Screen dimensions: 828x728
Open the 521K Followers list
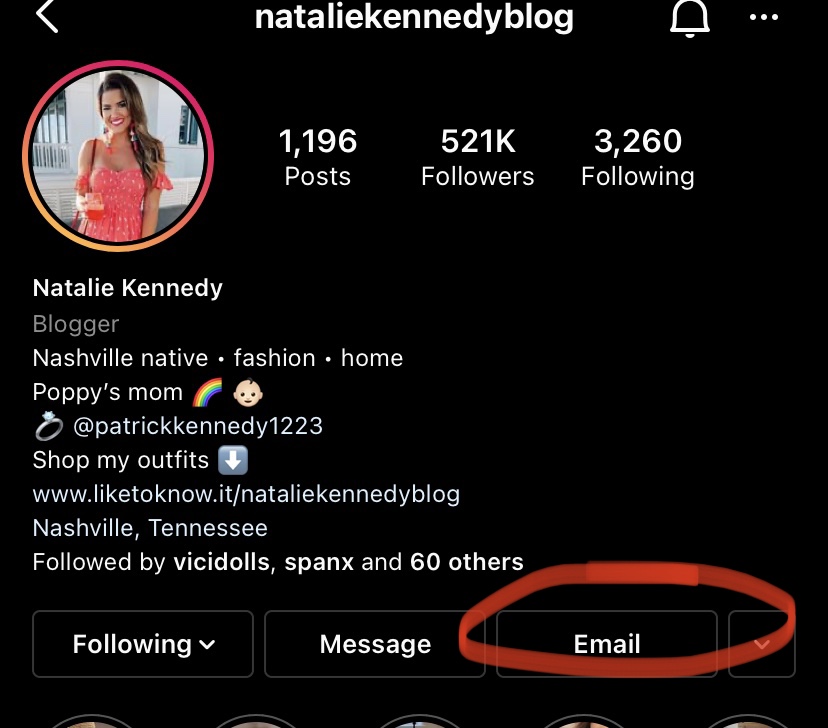[x=477, y=157]
